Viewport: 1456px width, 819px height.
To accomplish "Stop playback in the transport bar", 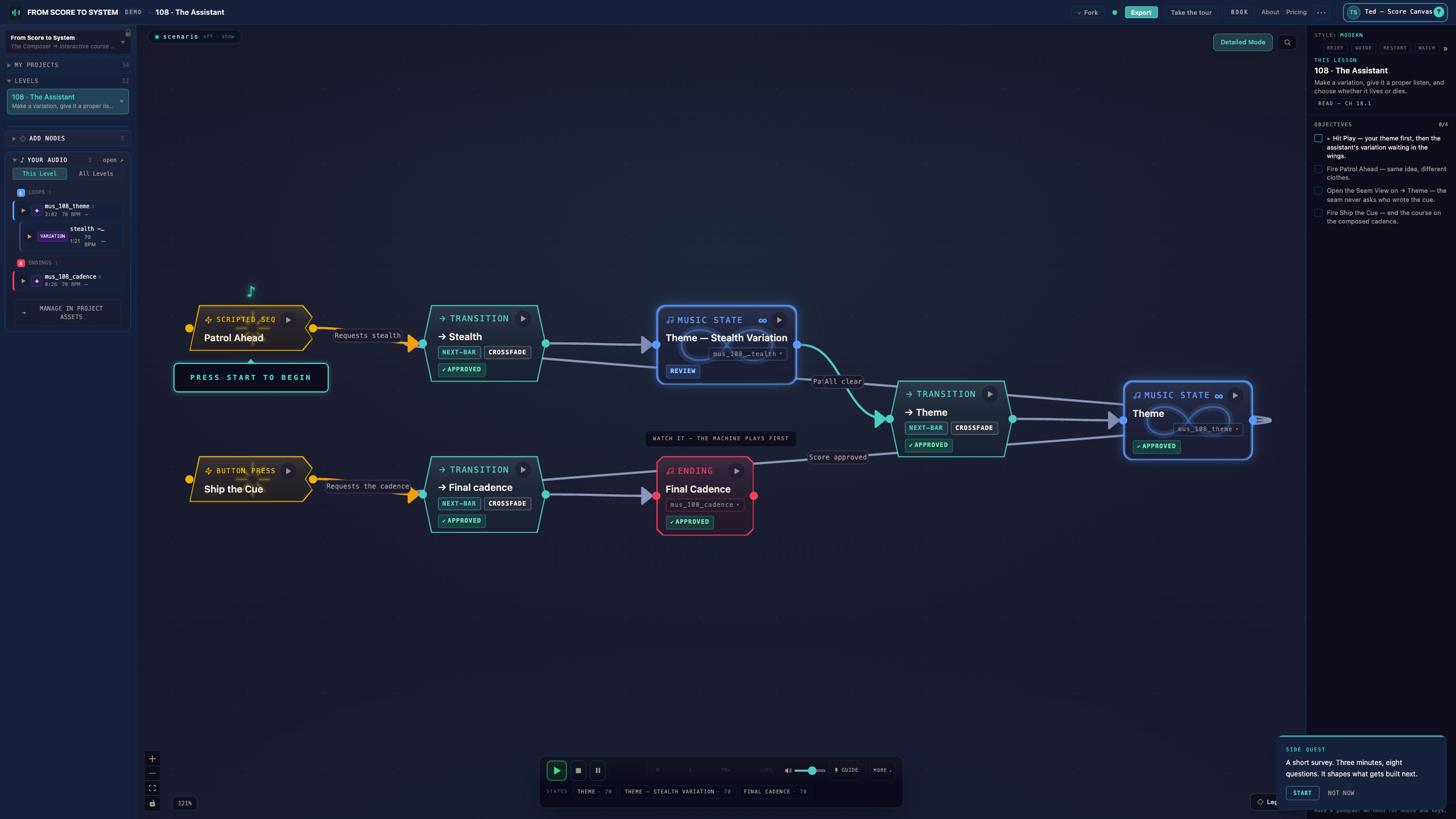I will pyautogui.click(x=578, y=771).
